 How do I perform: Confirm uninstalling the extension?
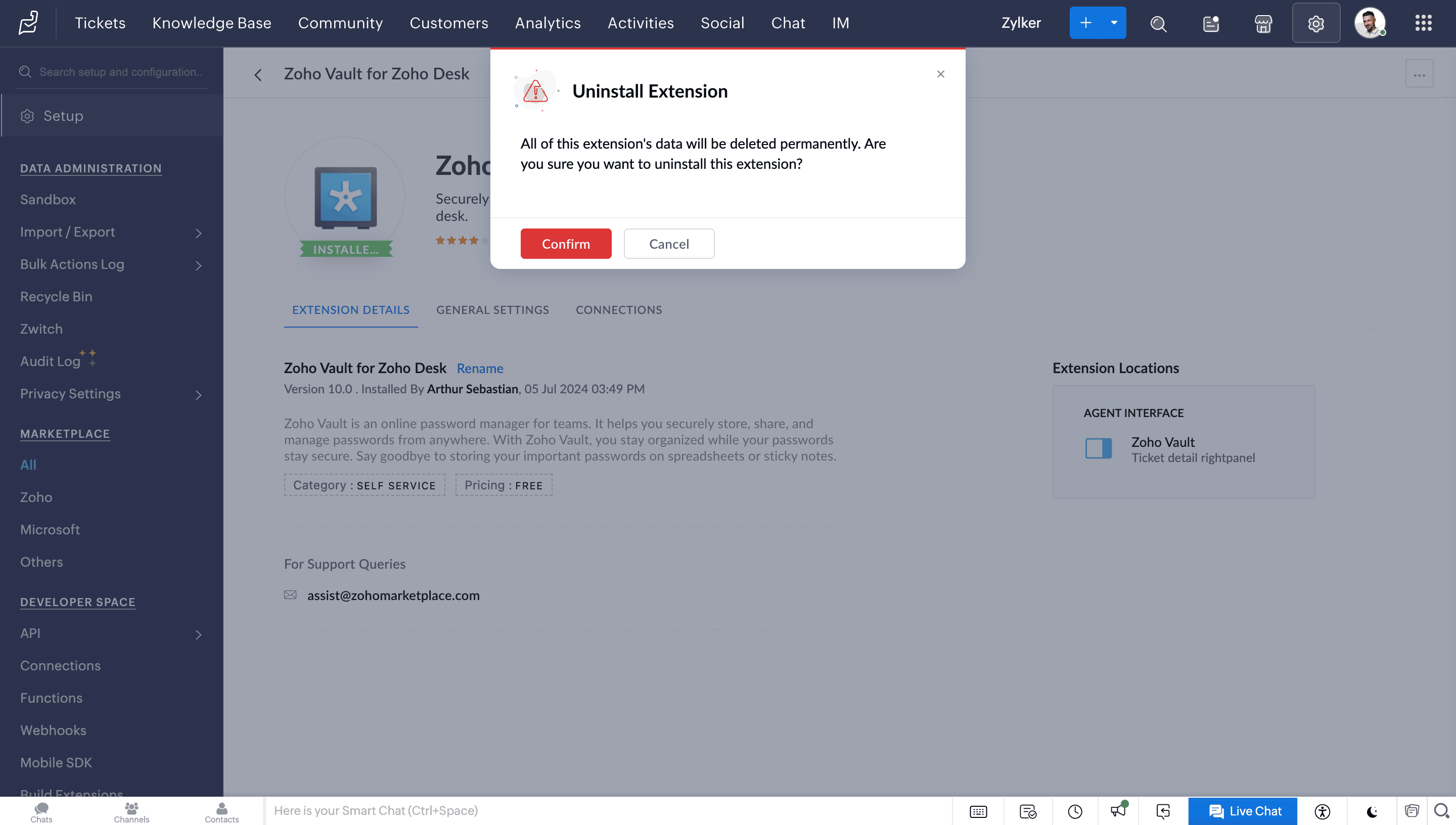(x=565, y=244)
